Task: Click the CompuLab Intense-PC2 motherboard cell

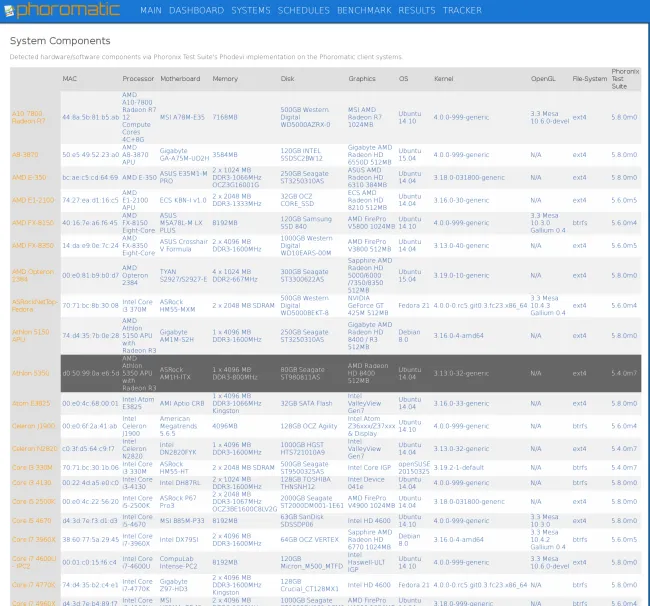Action: click(179, 562)
